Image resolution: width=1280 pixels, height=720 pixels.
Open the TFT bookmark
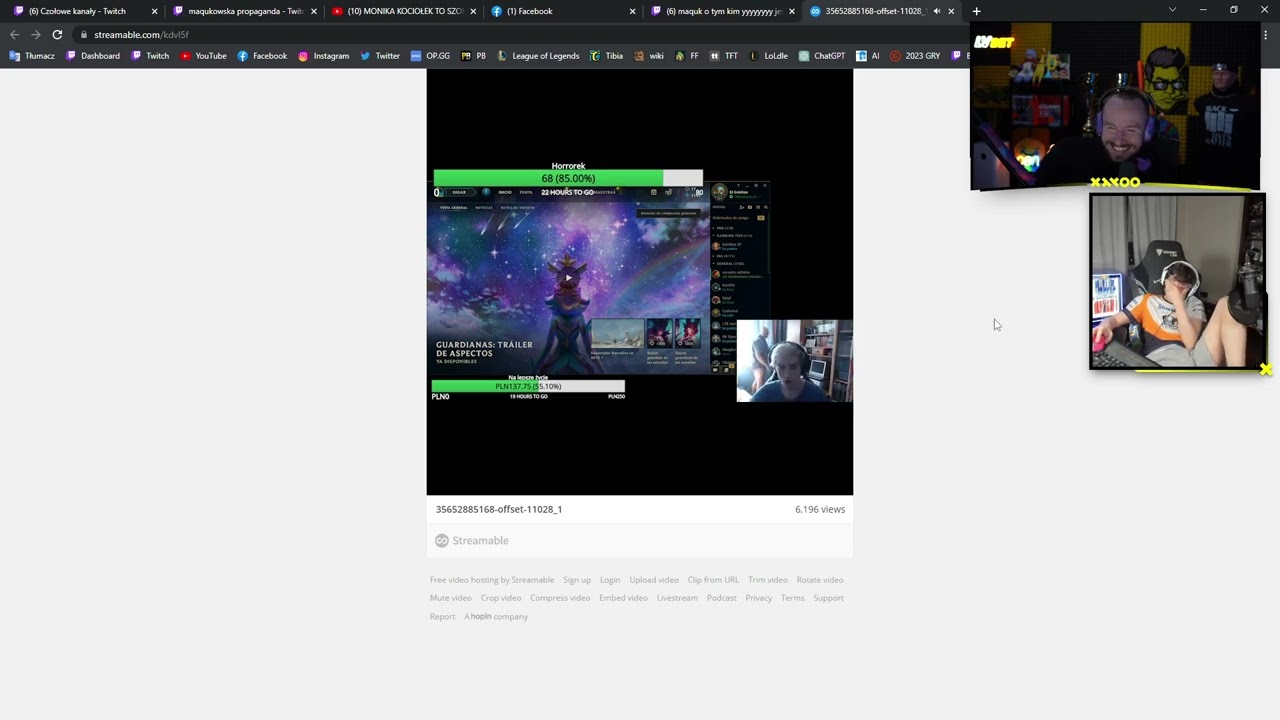[724, 56]
